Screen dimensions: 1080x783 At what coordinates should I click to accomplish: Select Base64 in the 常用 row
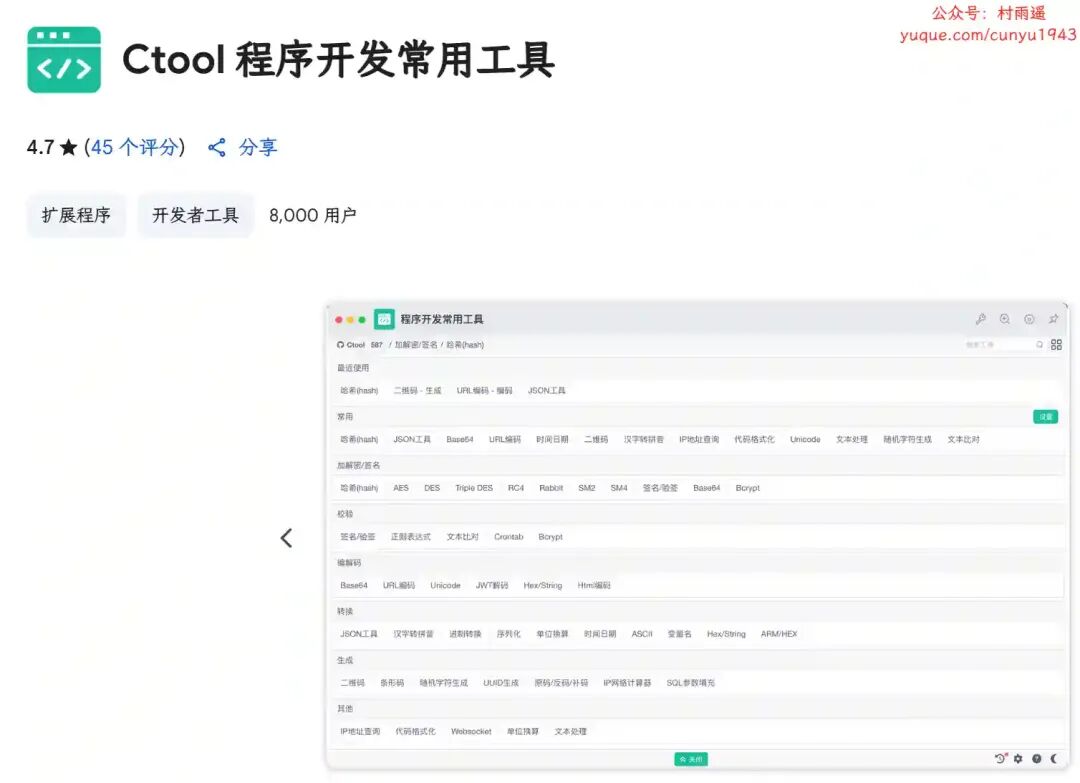(x=459, y=439)
